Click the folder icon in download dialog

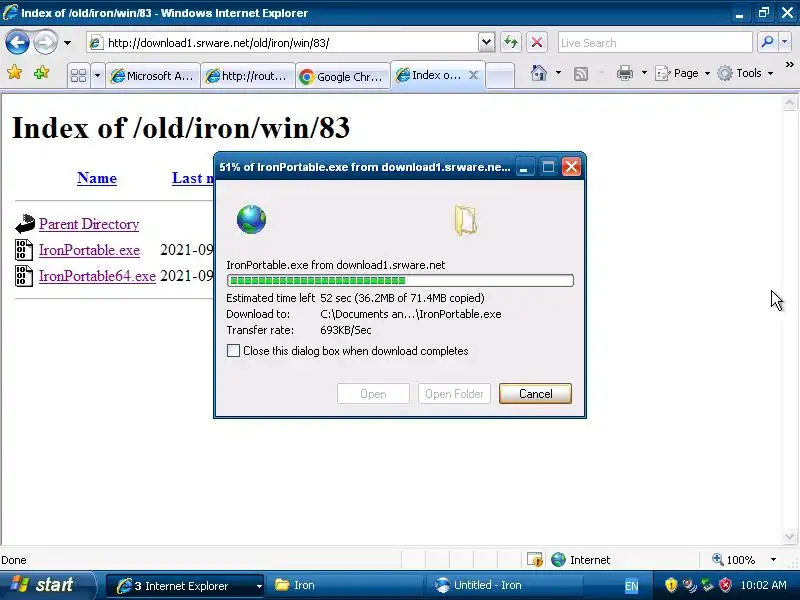tap(465, 220)
